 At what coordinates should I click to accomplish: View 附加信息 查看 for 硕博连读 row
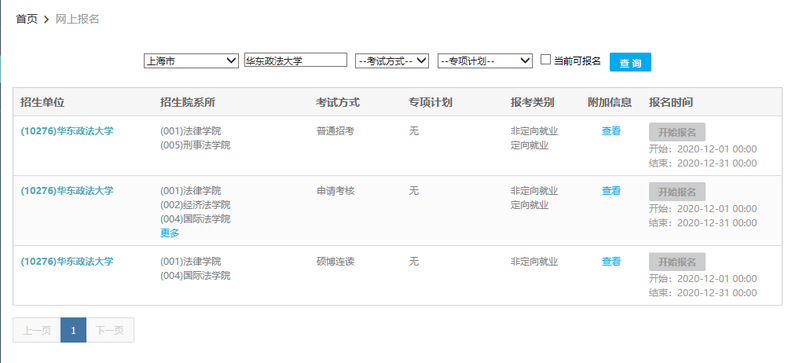[x=611, y=261]
